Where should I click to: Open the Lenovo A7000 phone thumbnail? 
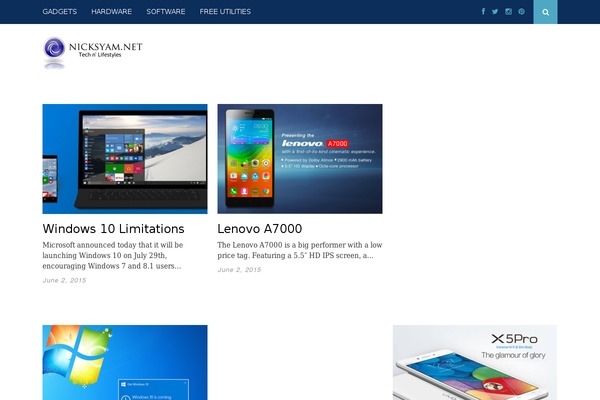300,159
